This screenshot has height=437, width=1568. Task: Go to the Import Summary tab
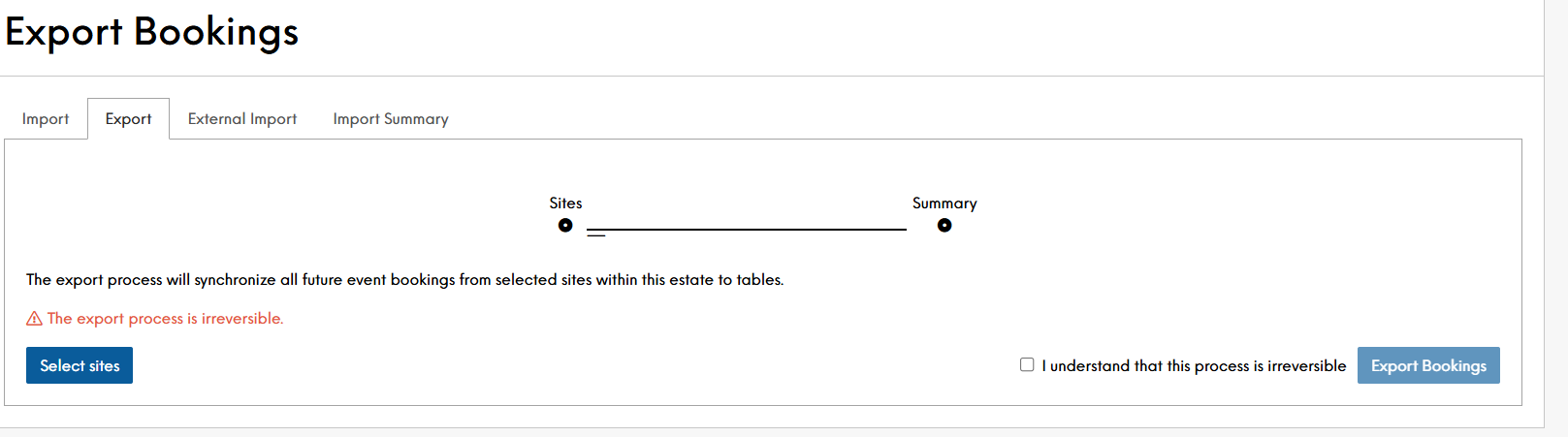[x=391, y=119]
